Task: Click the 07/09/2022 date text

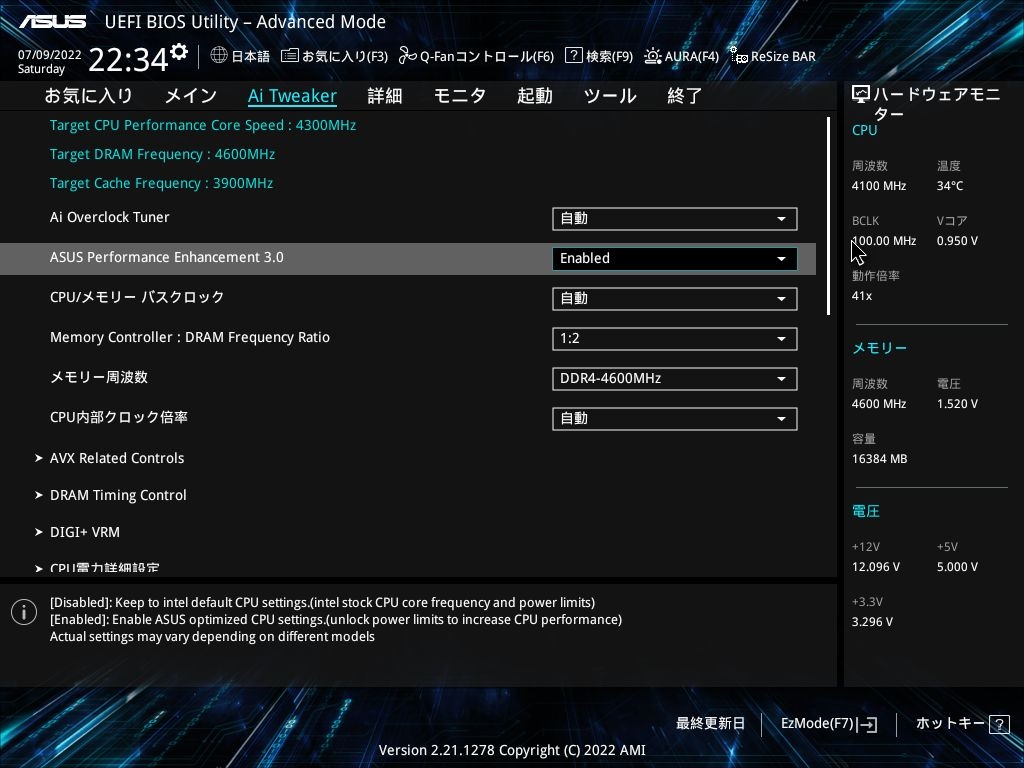Action: 50,55
